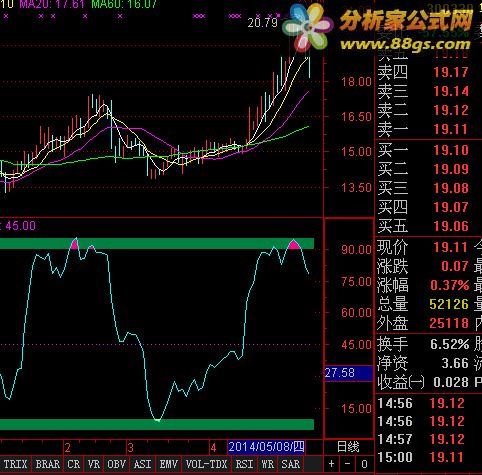Click buy-five price 19.06

[x=451, y=226]
